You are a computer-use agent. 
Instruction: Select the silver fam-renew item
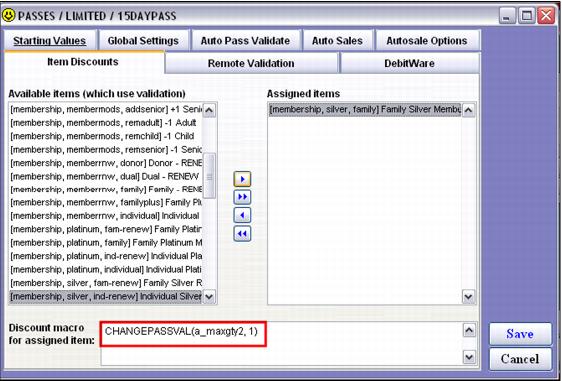tap(106, 283)
